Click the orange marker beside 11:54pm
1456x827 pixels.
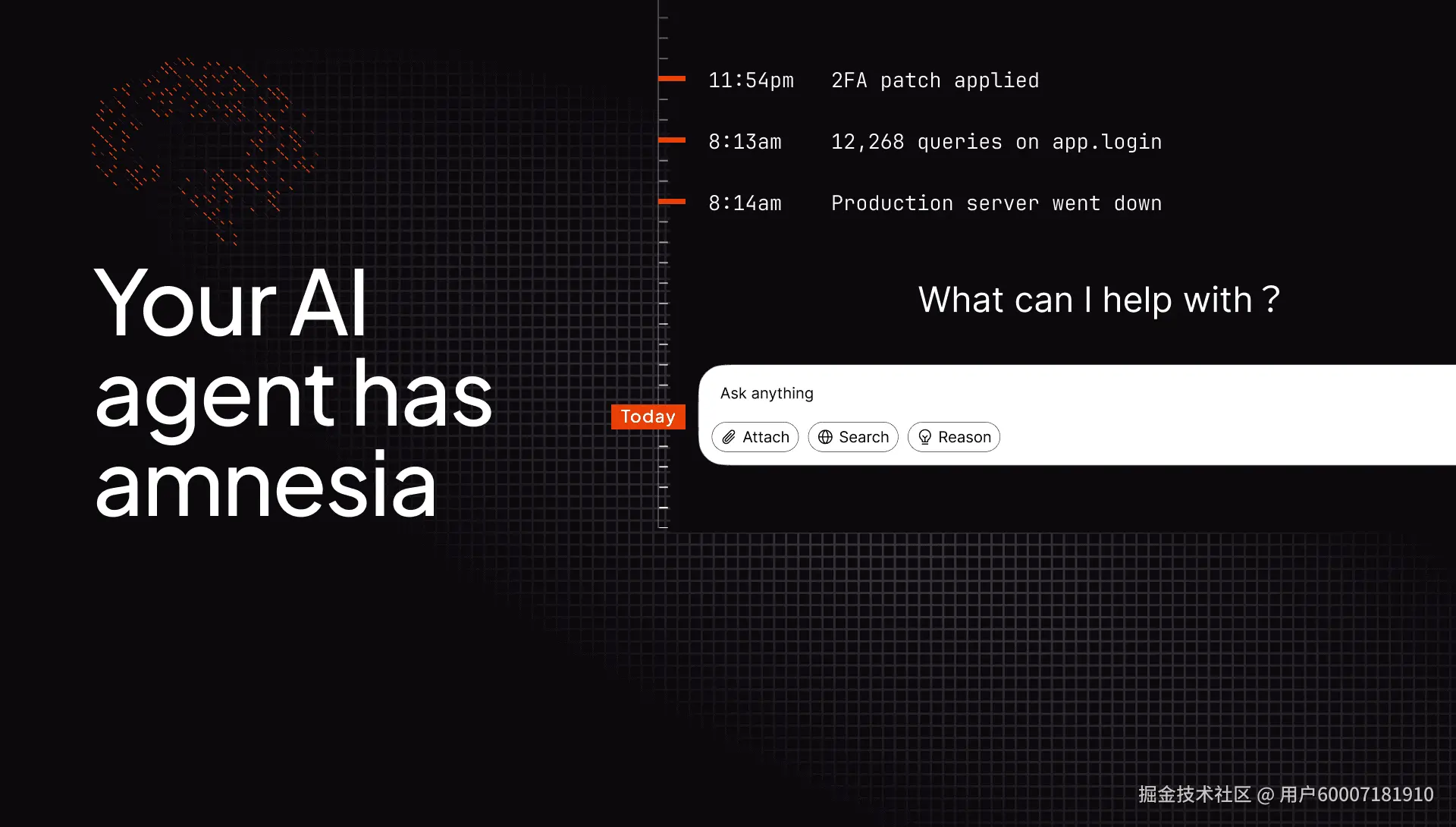[x=672, y=78]
